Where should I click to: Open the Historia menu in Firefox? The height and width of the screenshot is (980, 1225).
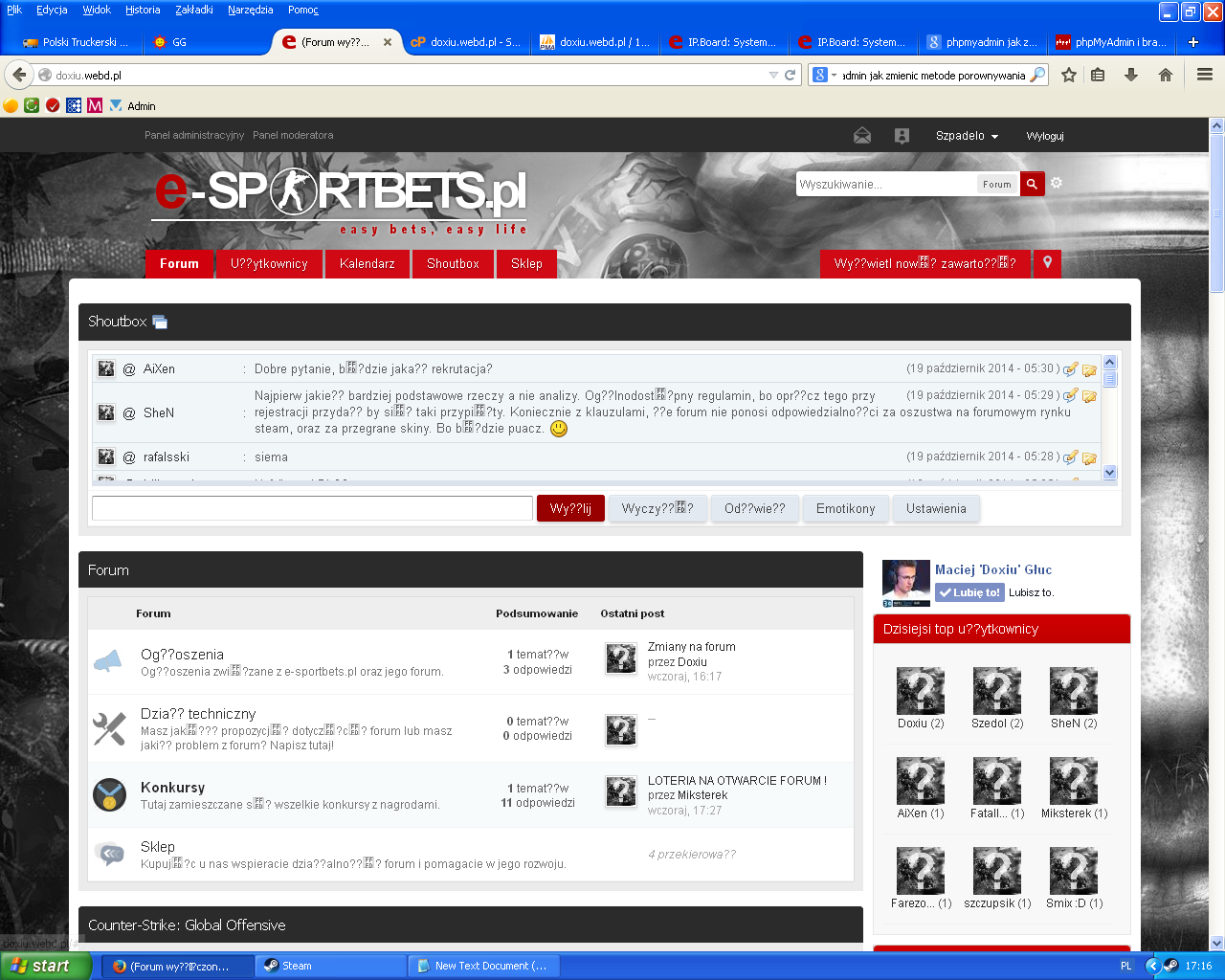143,10
